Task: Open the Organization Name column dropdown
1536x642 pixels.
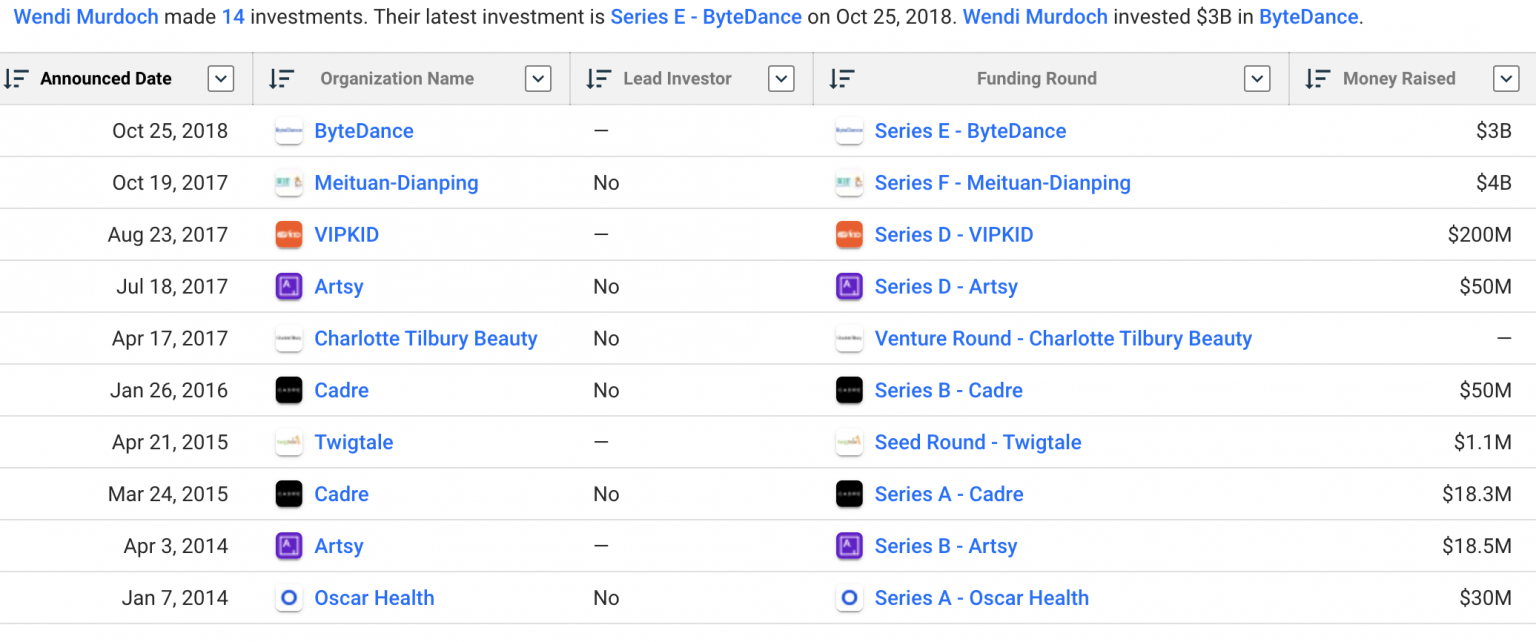Action: pos(538,79)
